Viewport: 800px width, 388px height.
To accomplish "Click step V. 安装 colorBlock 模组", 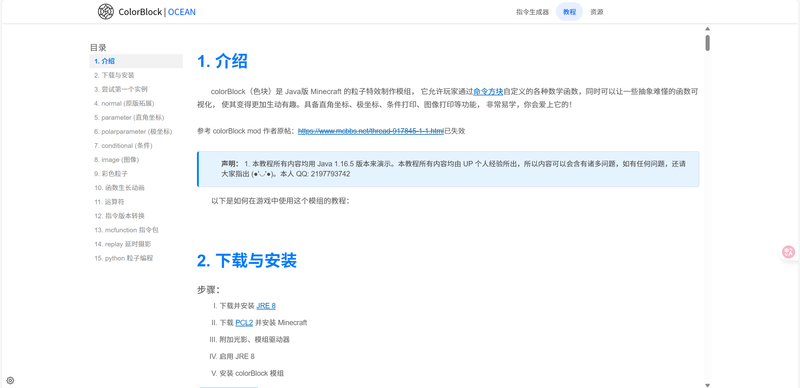I will [247, 373].
